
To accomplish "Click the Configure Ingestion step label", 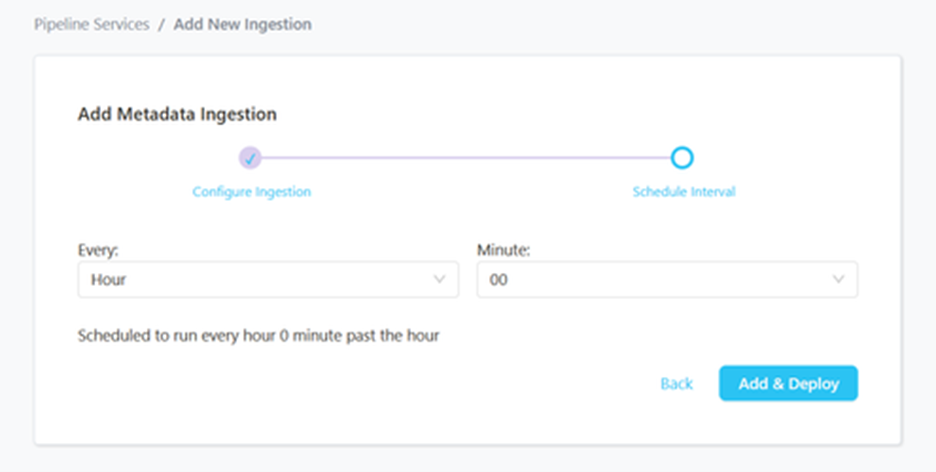I will pyautogui.click(x=251, y=191).
